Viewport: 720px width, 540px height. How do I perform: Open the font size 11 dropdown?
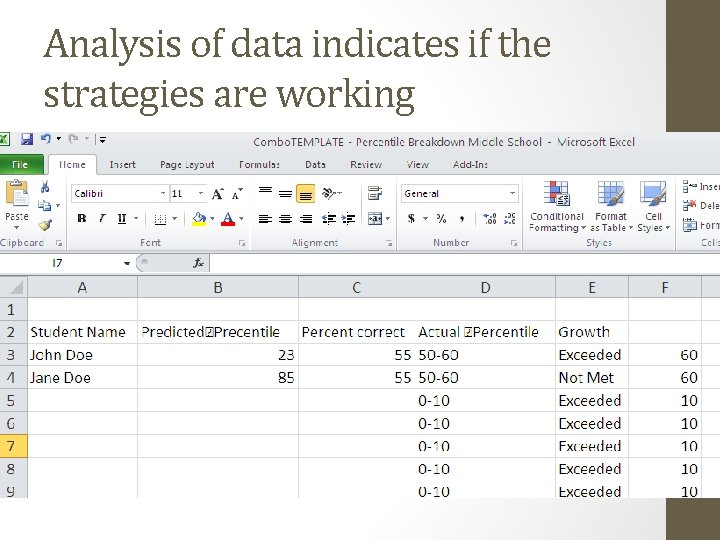pyautogui.click(x=201, y=194)
